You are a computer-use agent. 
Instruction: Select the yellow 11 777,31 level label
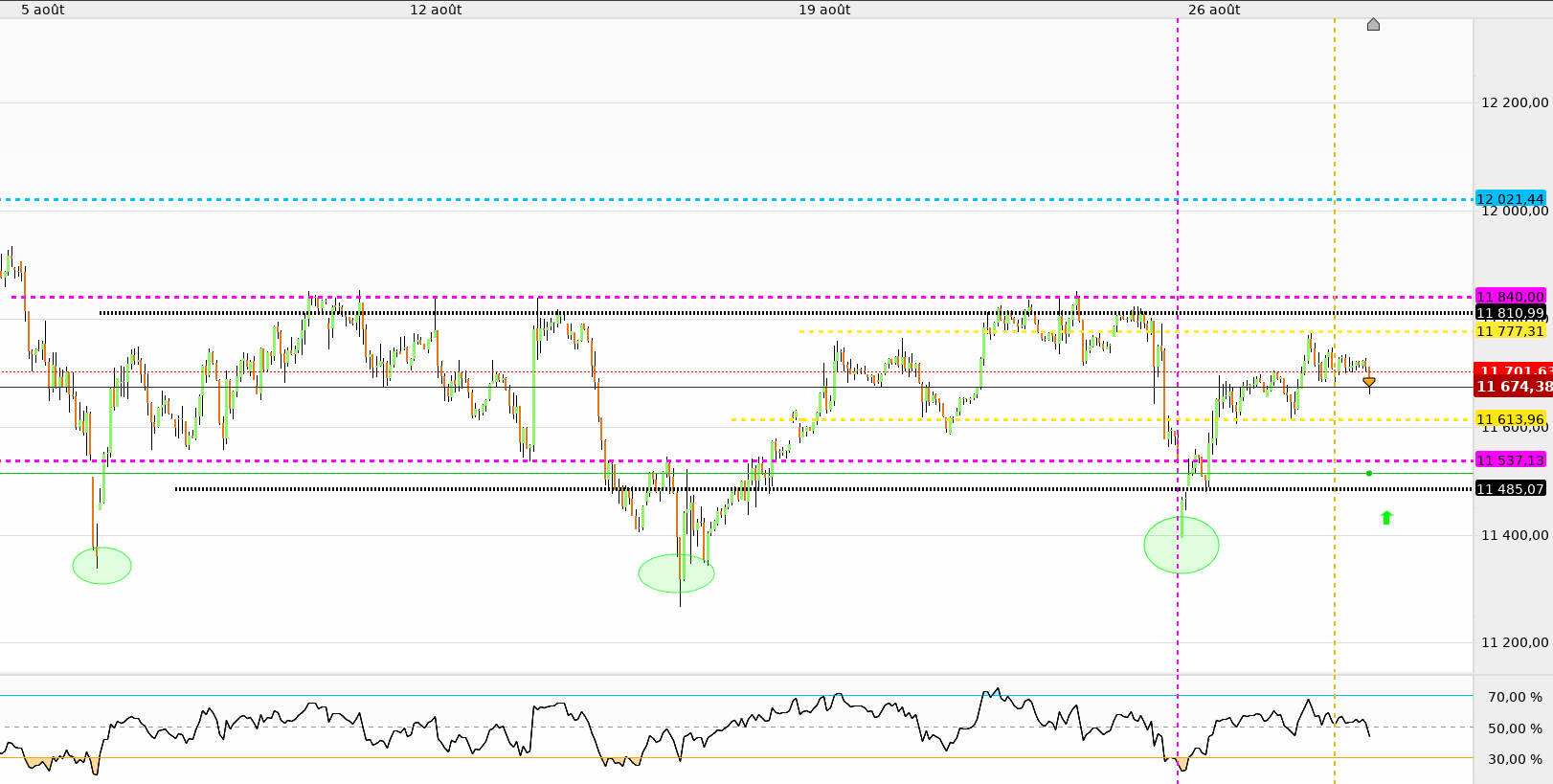[1511, 331]
